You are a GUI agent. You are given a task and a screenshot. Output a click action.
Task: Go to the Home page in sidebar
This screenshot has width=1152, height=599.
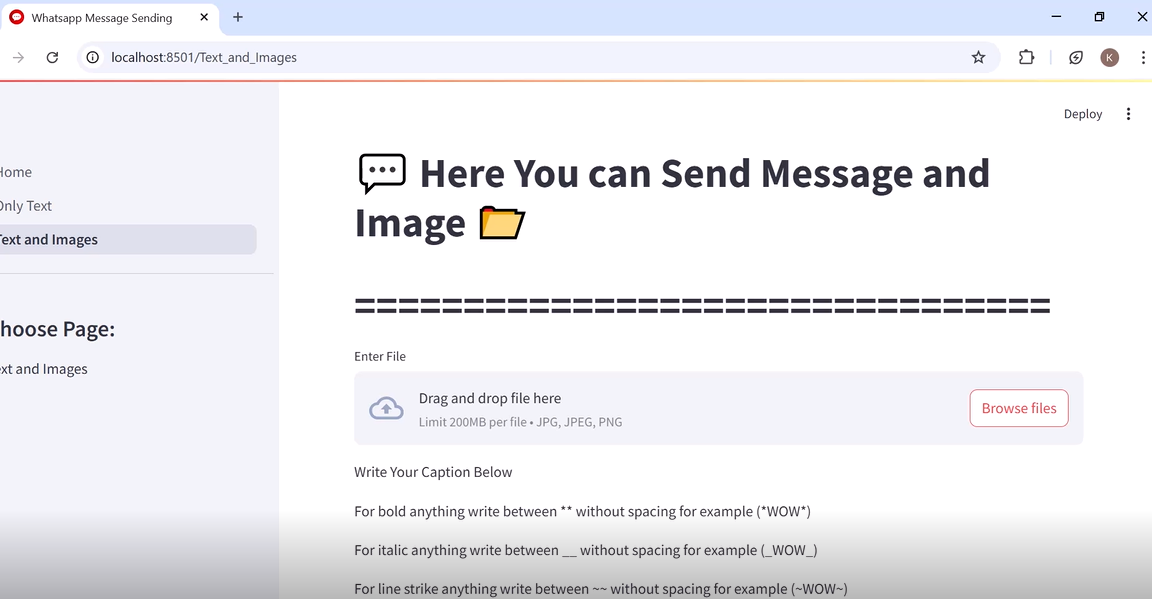pos(15,172)
